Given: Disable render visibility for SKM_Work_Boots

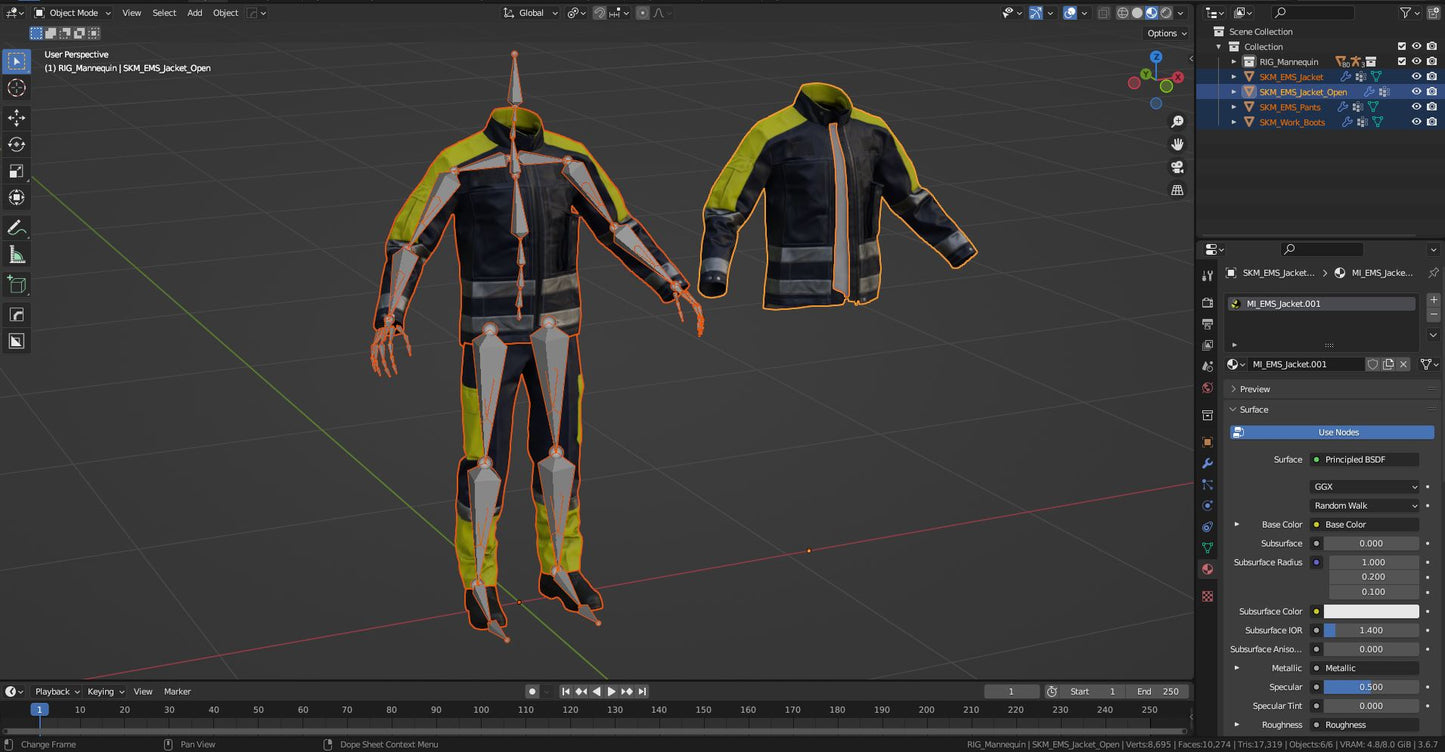Looking at the screenshot, I should point(1430,121).
